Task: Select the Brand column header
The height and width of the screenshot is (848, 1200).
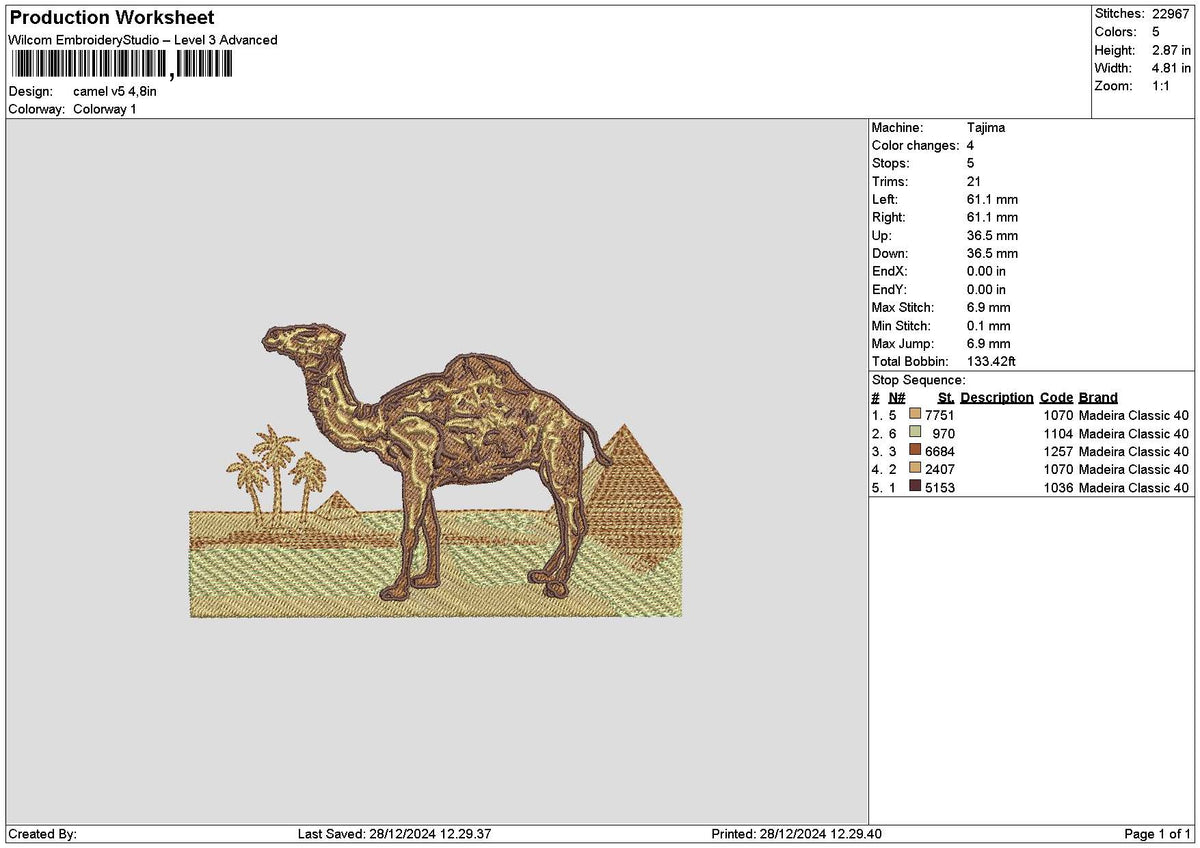Action: pos(1096,397)
